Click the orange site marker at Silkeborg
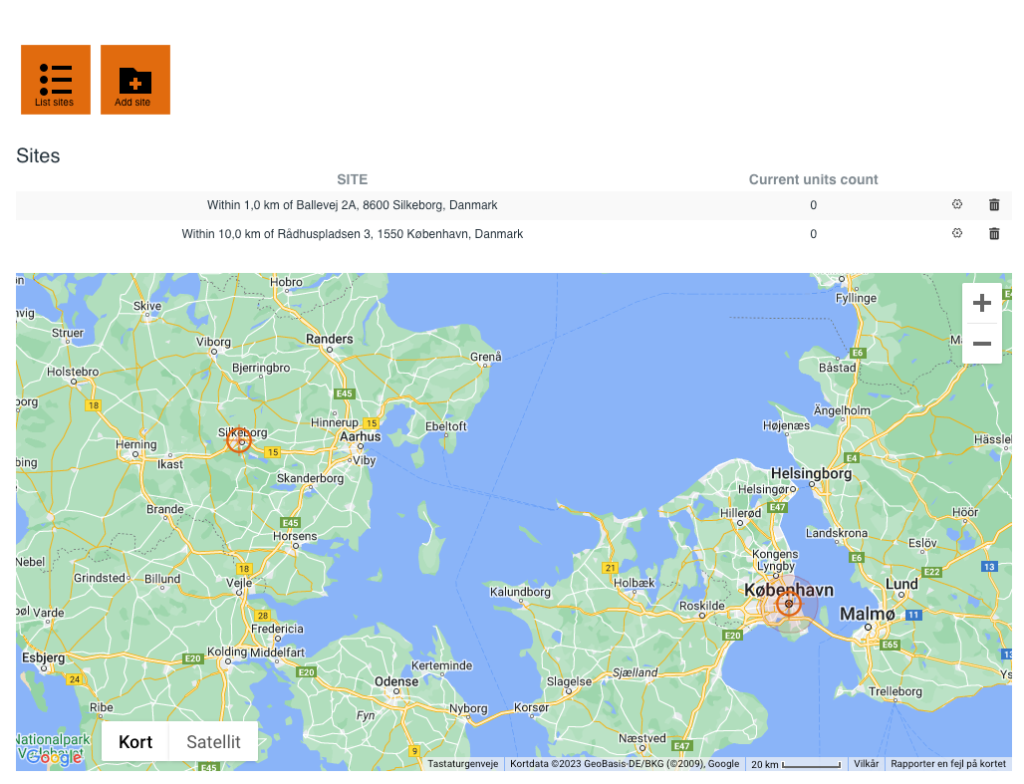The width and height of the screenshot is (1024, 784). [x=238, y=439]
